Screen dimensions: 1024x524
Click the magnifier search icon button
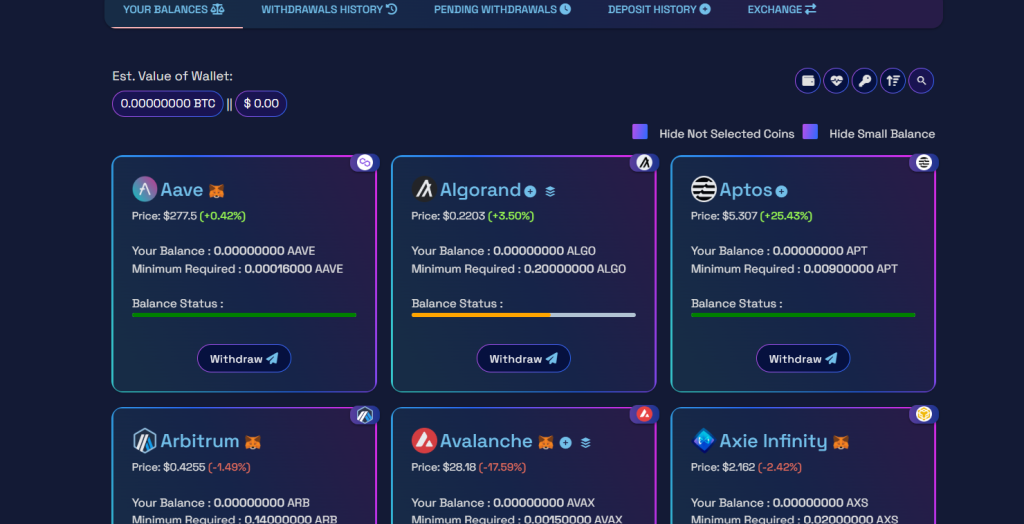tap(921, 81)
